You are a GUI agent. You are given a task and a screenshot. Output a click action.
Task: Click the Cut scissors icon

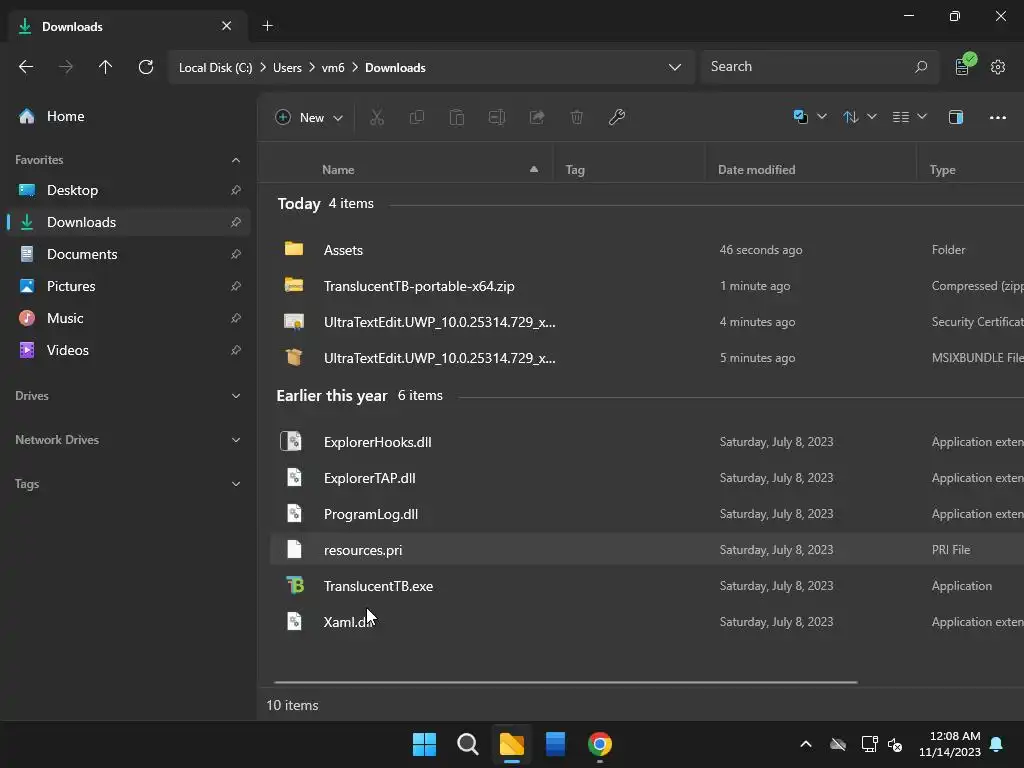(x=377, y=117)
